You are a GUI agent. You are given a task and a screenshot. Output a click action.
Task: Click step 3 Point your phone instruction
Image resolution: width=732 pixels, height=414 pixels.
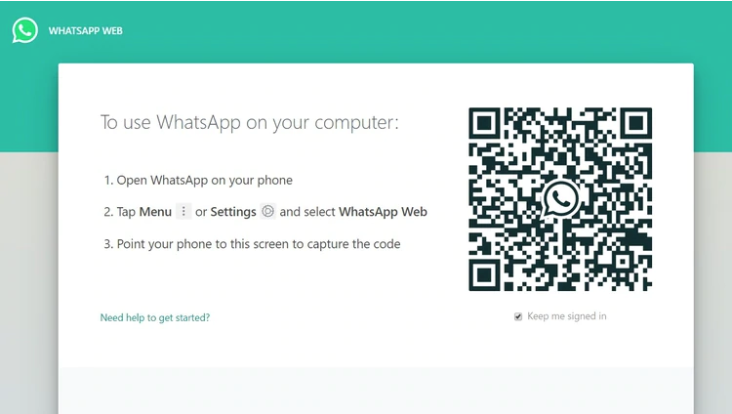[x=252, y=244]
